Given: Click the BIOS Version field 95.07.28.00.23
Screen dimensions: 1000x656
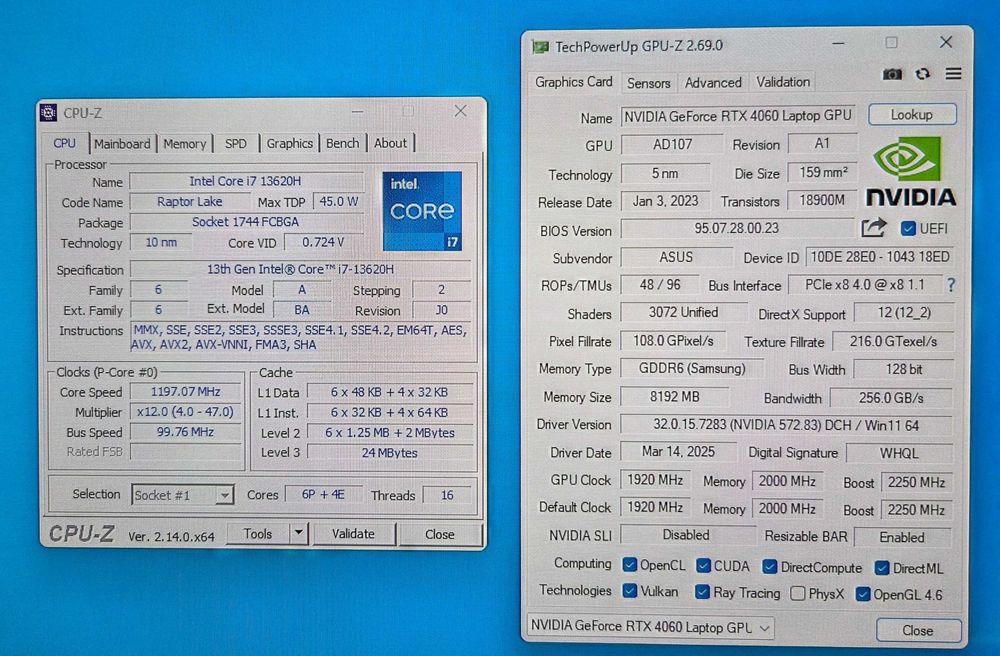Looking at the screenshot, I should 737,228.
